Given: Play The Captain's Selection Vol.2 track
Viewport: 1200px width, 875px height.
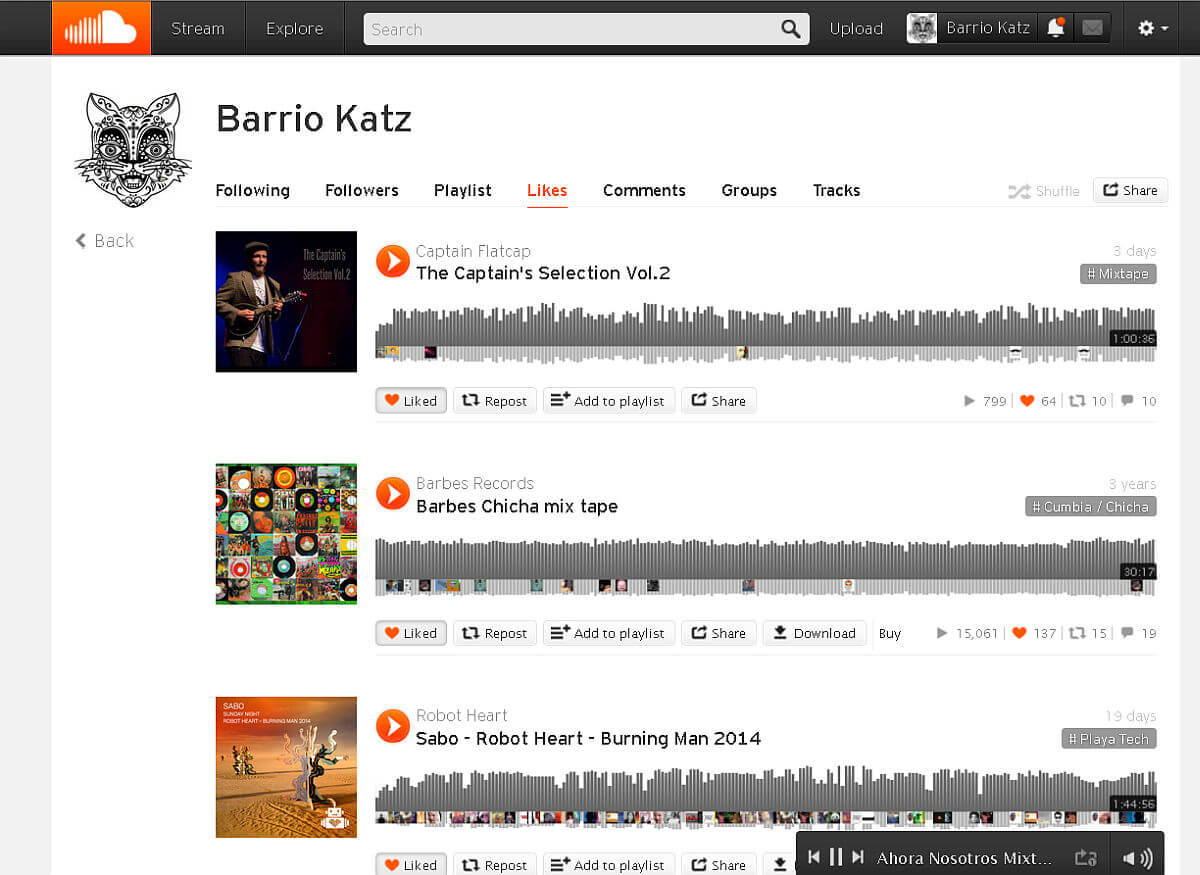Looking at the screenshot, I should 393,261.
